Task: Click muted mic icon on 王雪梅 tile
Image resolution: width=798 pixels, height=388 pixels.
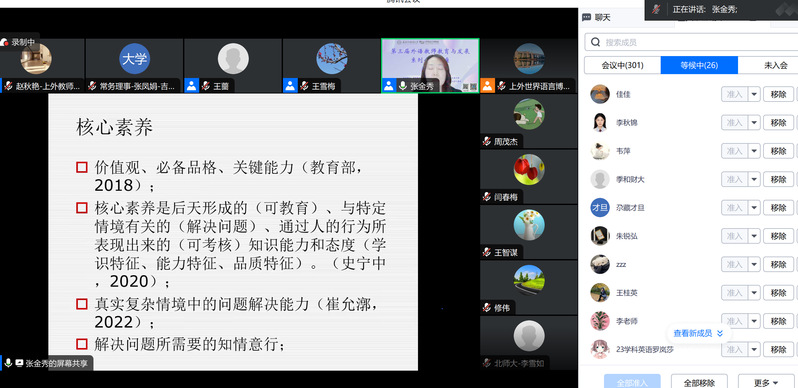Action: coord(304,86)
